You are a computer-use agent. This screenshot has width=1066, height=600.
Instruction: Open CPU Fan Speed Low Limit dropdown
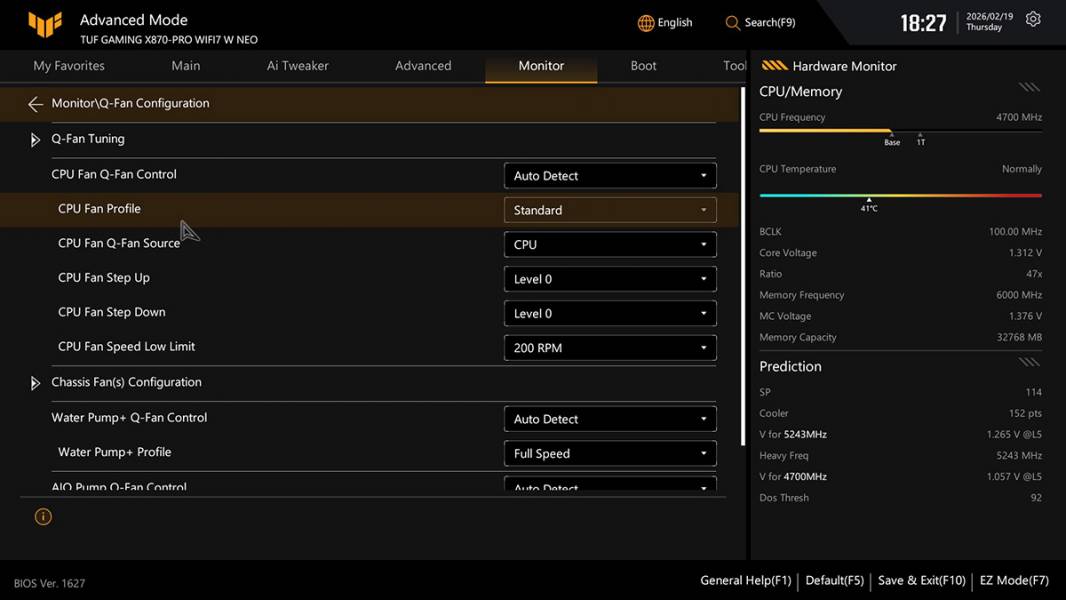coord(610,348)
